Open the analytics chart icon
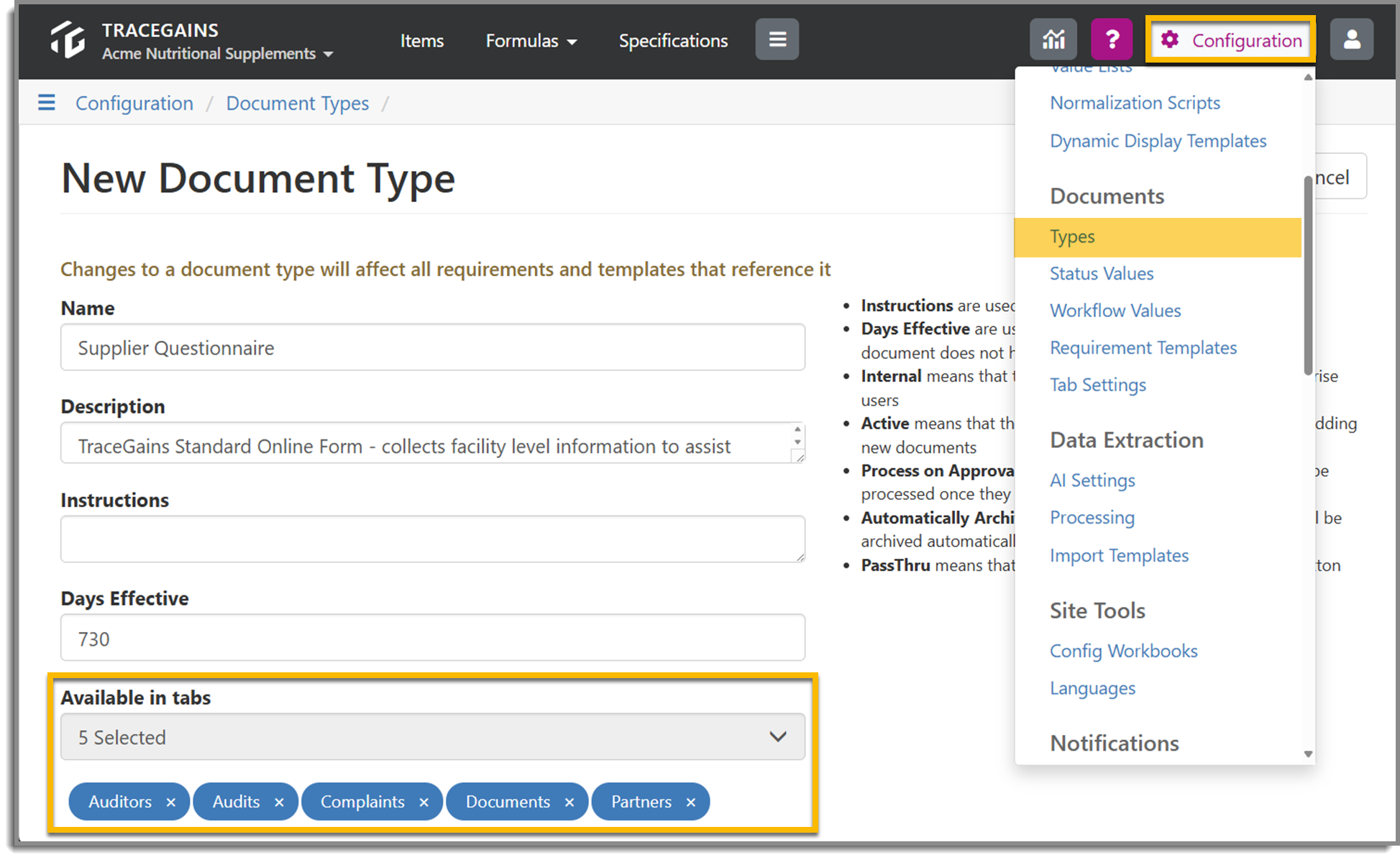Image resolution: width=1400 pixels, height=860 pixels. (1053, 40)
